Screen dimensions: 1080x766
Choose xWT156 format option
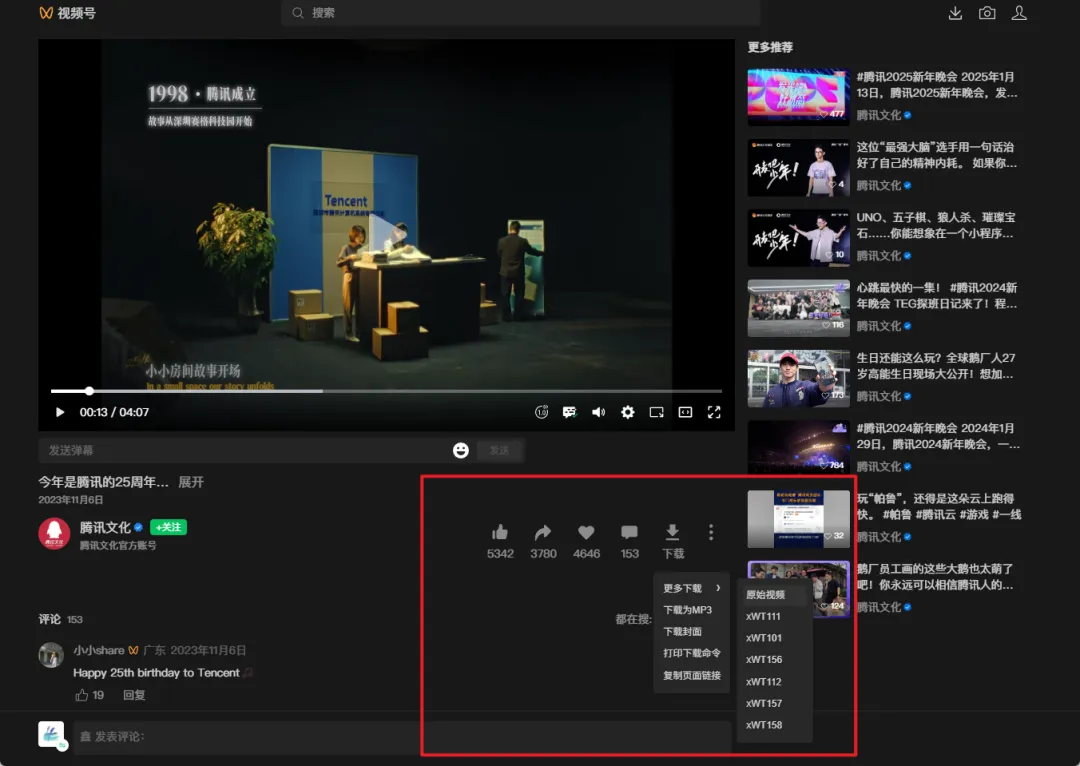pyautogui.click(x=775, y=659)
